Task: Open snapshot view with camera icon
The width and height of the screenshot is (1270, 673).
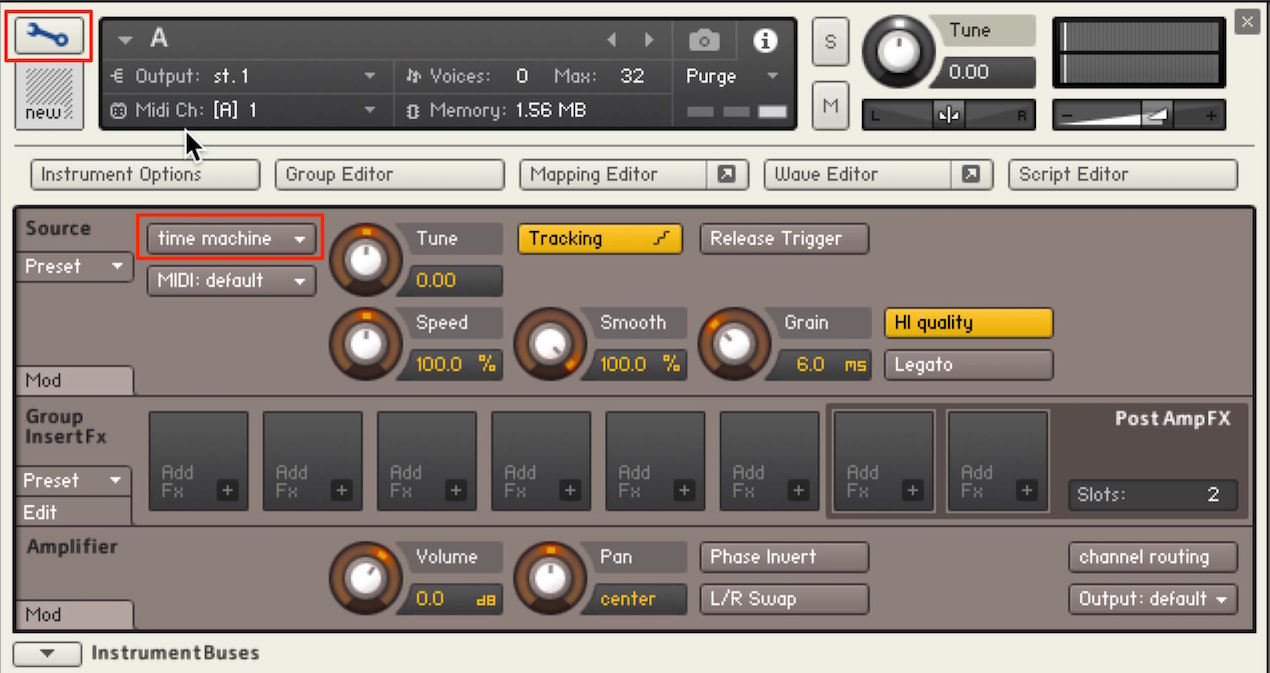Action: click(x=704, y=41)
